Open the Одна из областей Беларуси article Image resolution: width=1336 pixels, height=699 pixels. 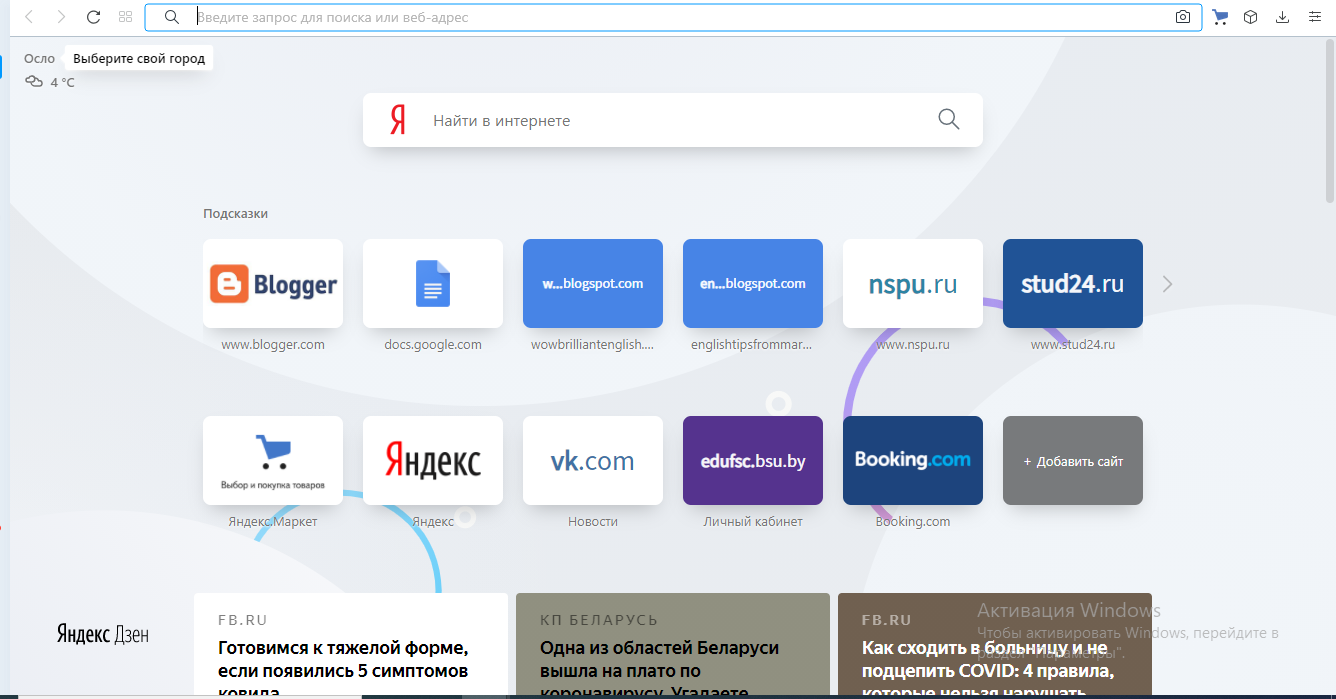(673, 645)
